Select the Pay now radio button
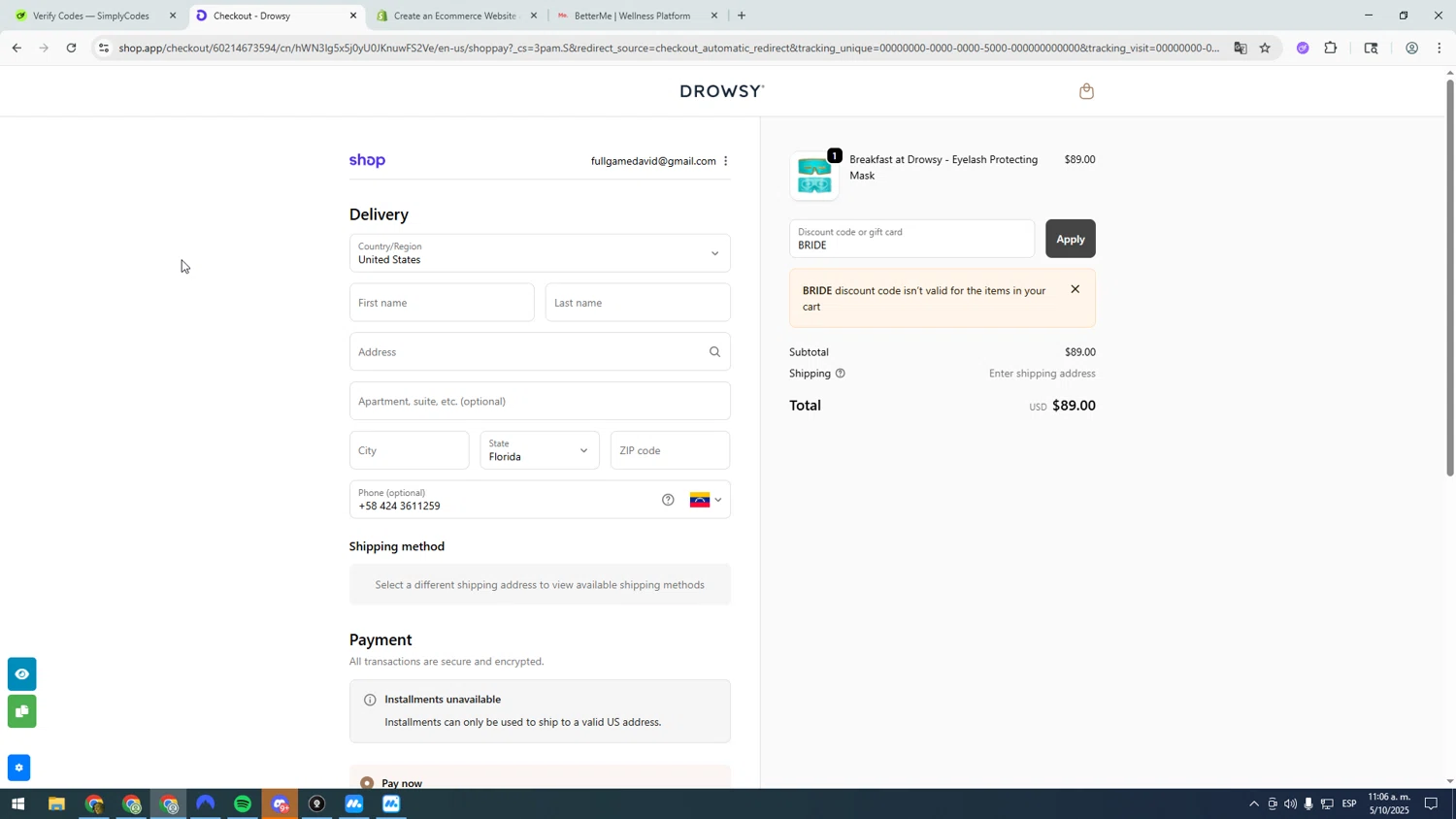Viewport: 1456px width, 819px height. tap(367, 783)
